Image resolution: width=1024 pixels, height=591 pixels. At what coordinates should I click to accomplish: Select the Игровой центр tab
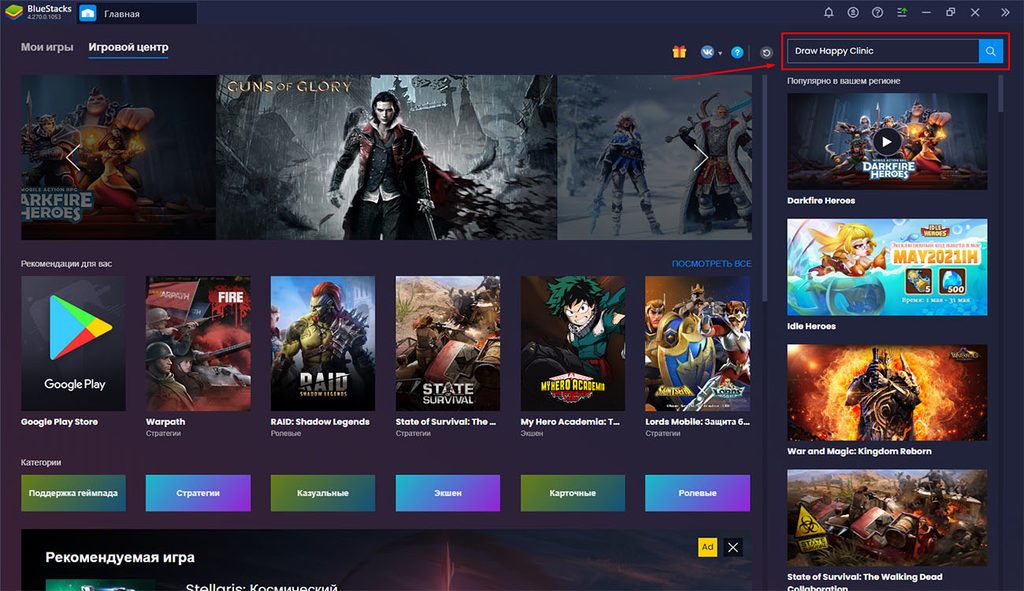(128, 47)
